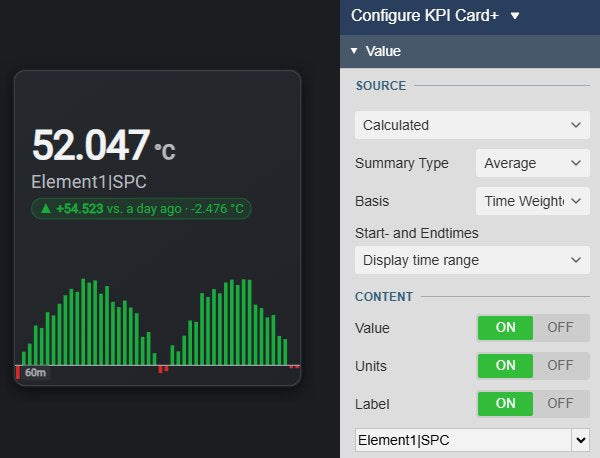This screenshot has height=458, width=600.
Task: Click the Configure KPI Card+ title
Action: 425,16
